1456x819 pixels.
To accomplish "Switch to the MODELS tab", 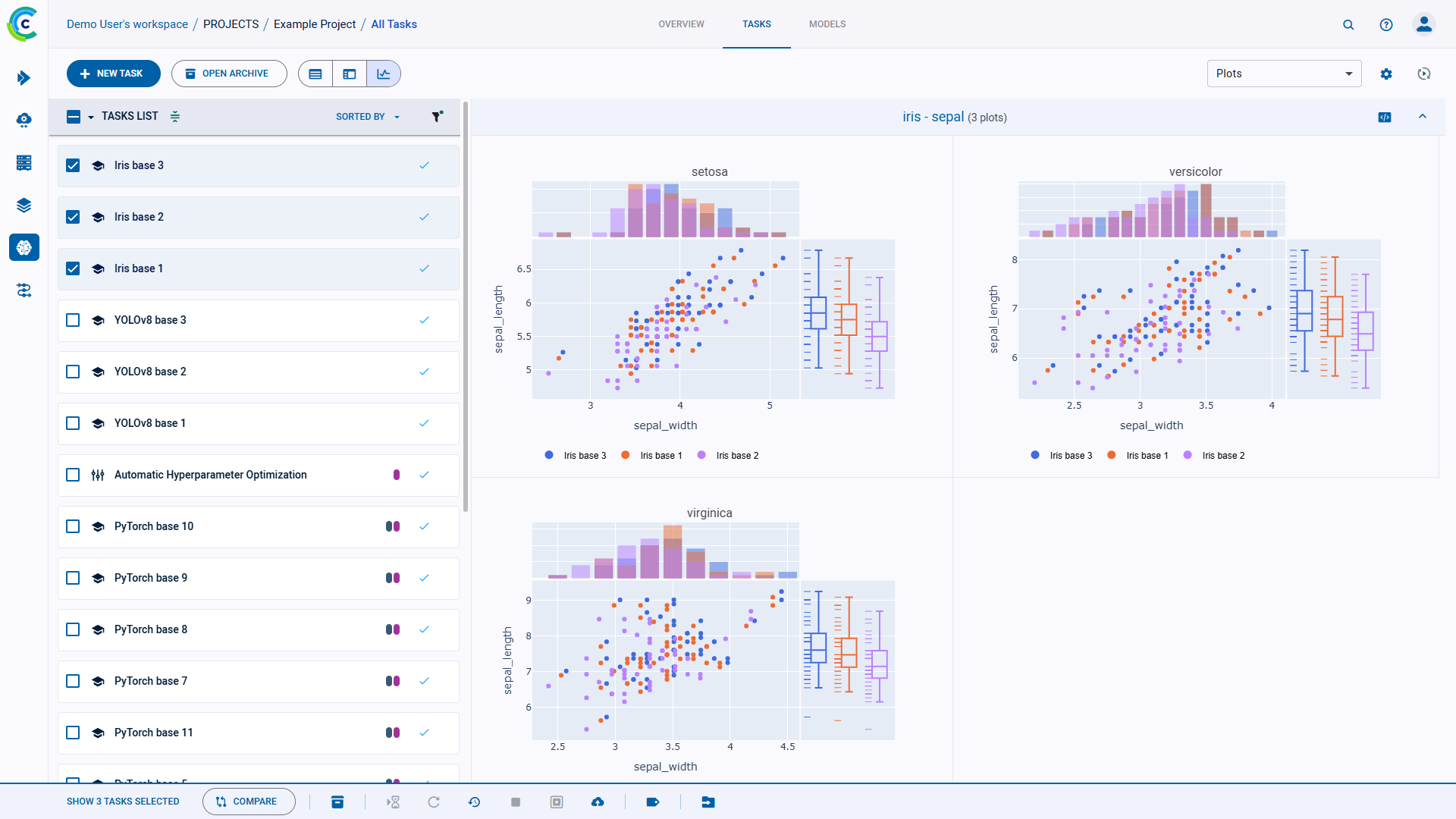I will coord(828,24).
